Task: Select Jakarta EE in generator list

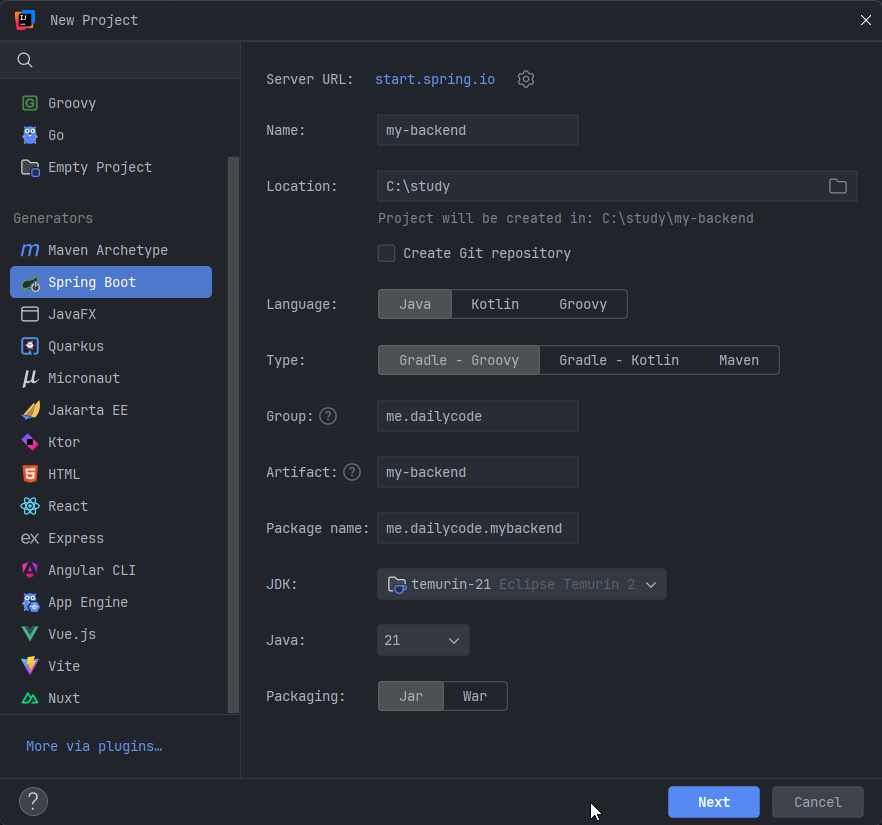Action: tap(111, 411)
